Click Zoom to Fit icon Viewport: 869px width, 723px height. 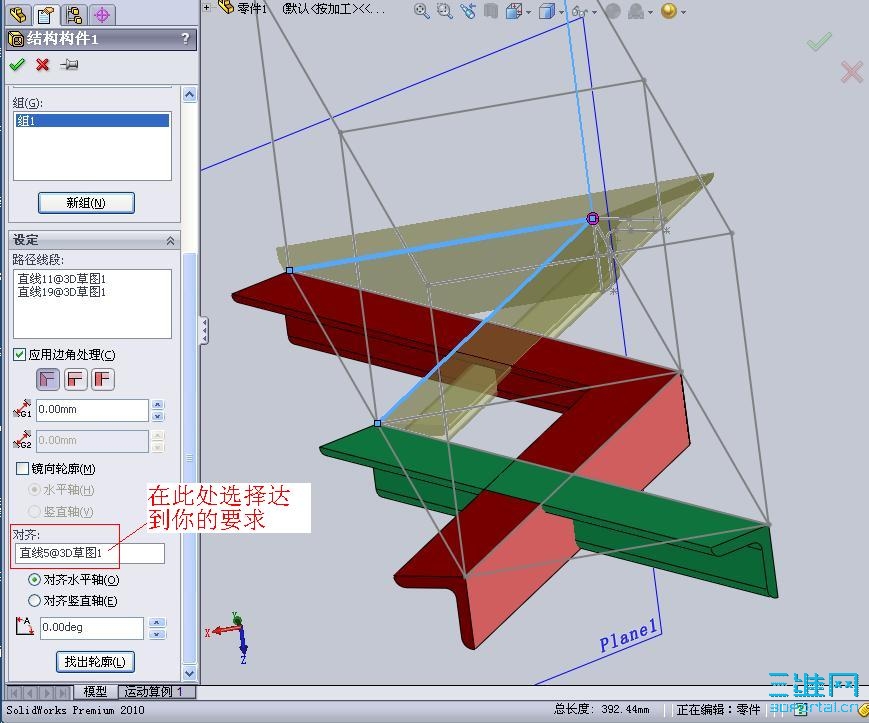421,11
